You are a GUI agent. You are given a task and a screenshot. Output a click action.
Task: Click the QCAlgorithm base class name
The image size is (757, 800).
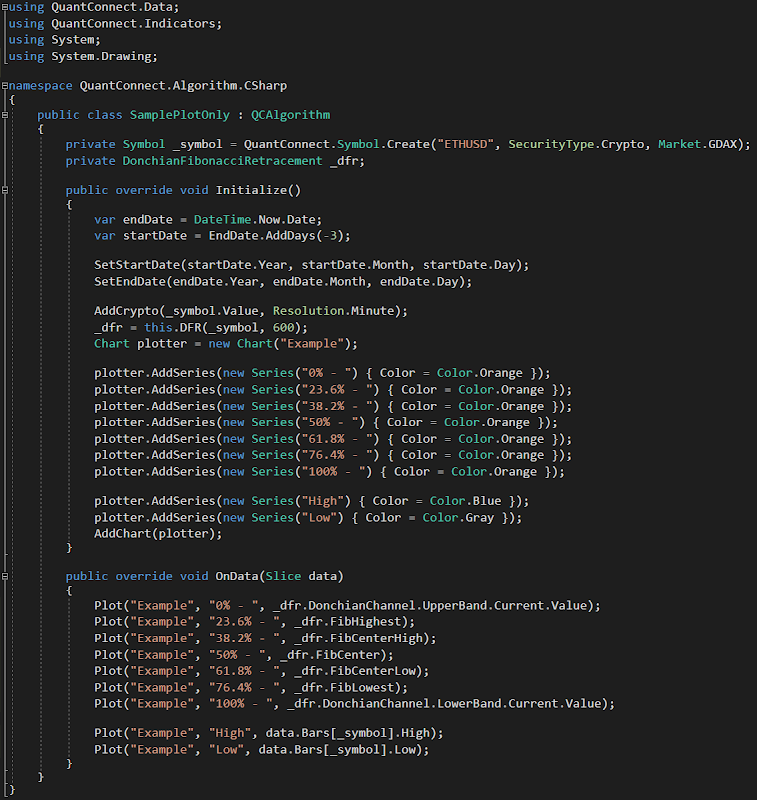click(290, 115)
